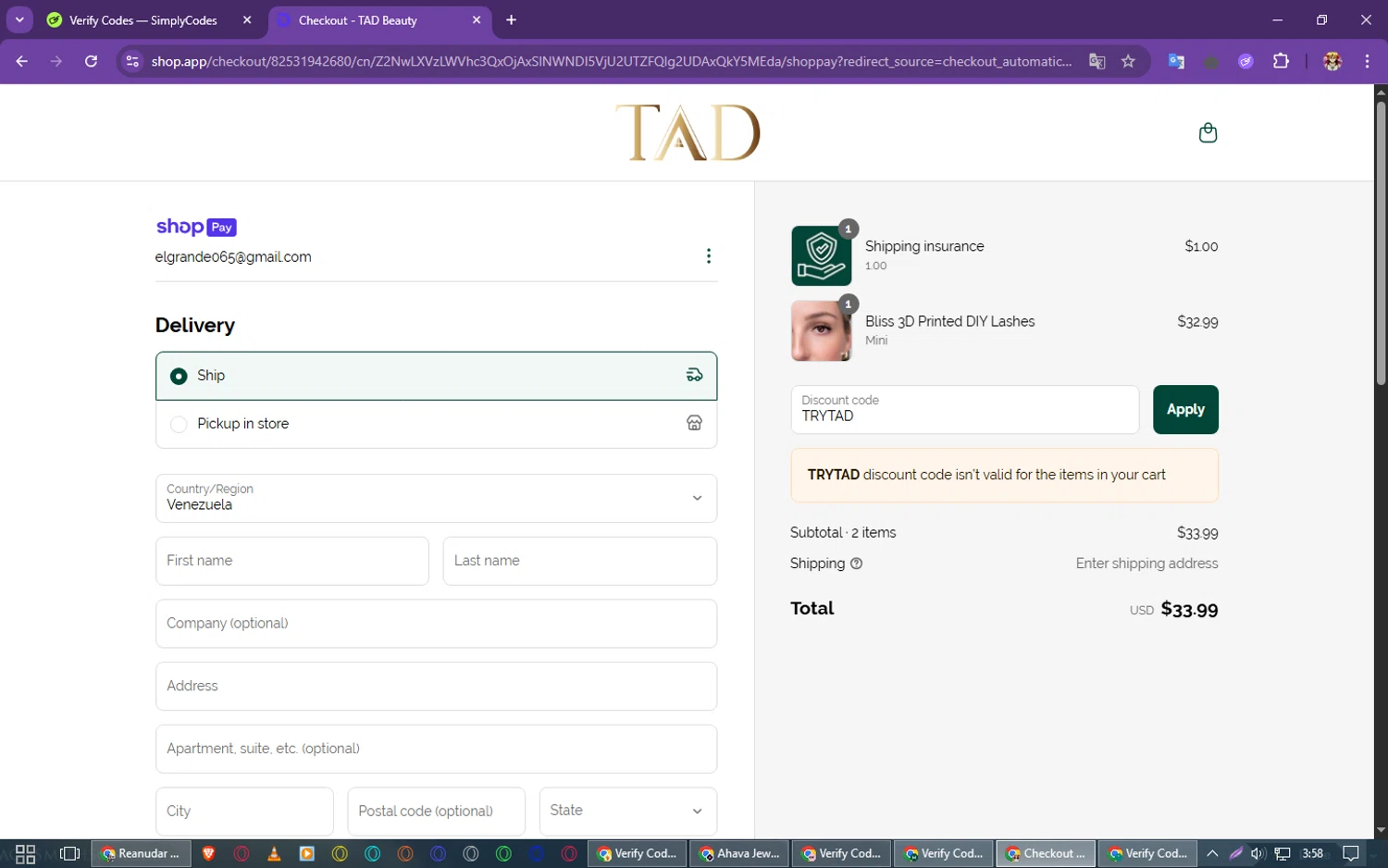Click the City field
The height and width of the screenshot is (868, 1388).
244,811
